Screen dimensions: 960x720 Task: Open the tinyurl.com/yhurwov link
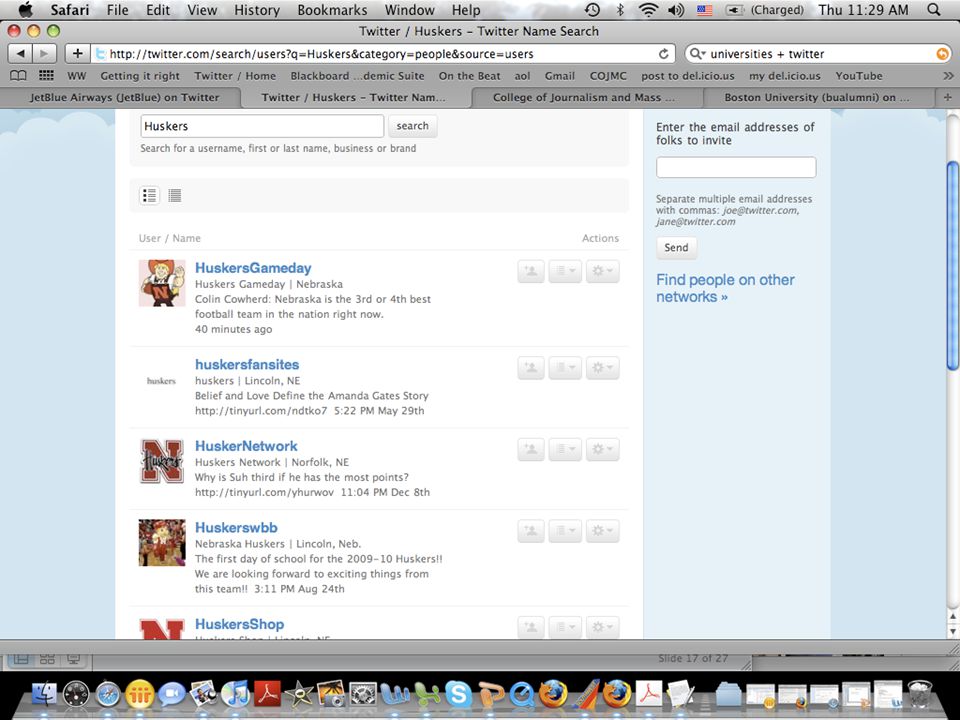click(x=264, y=492)
